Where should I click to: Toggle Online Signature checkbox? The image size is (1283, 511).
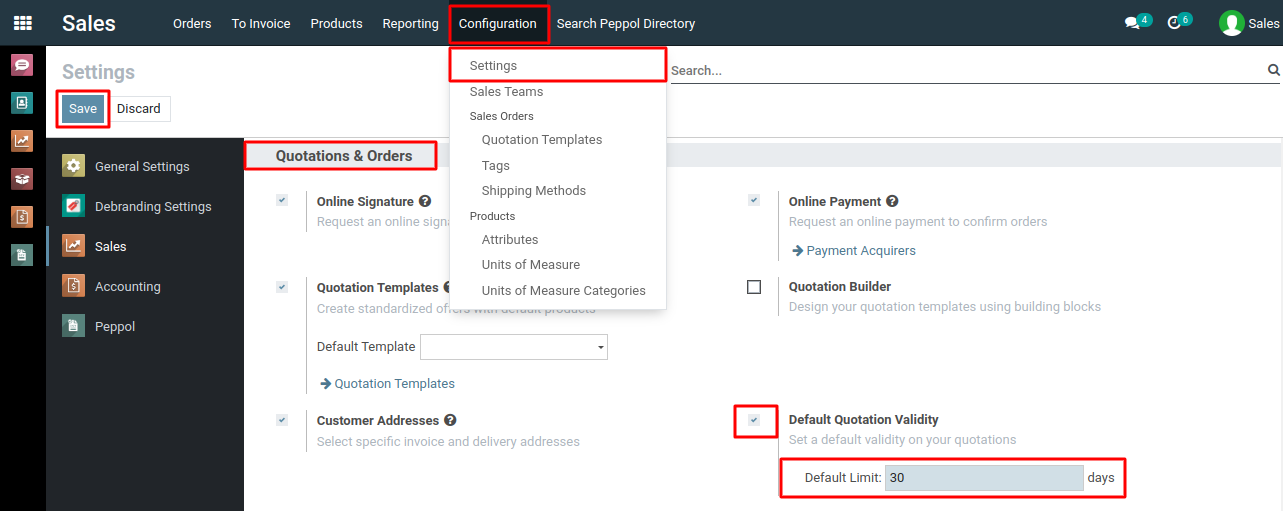(x=282, y=200)
